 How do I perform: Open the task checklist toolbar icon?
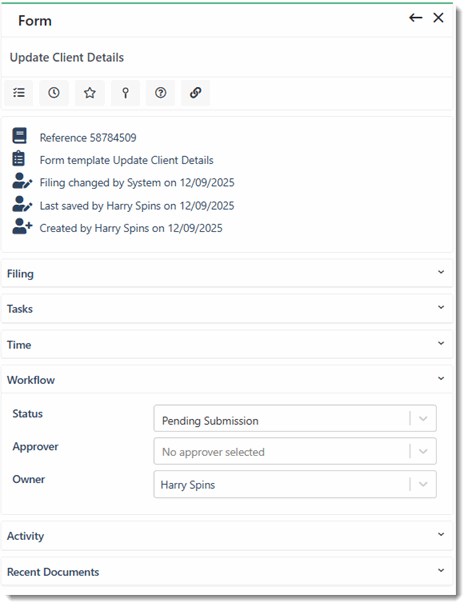19,93
